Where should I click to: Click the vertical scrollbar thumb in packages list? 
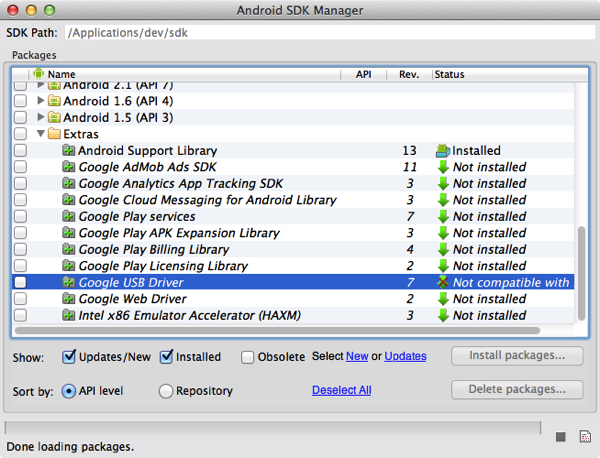(581, 273)
